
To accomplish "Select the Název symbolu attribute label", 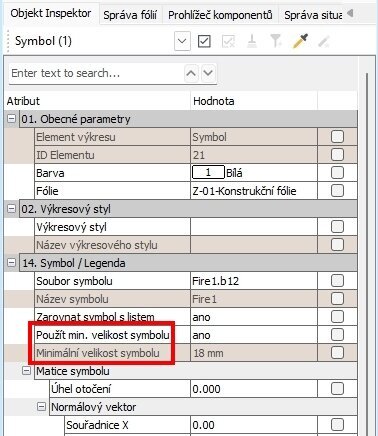I will coord(72,299).
